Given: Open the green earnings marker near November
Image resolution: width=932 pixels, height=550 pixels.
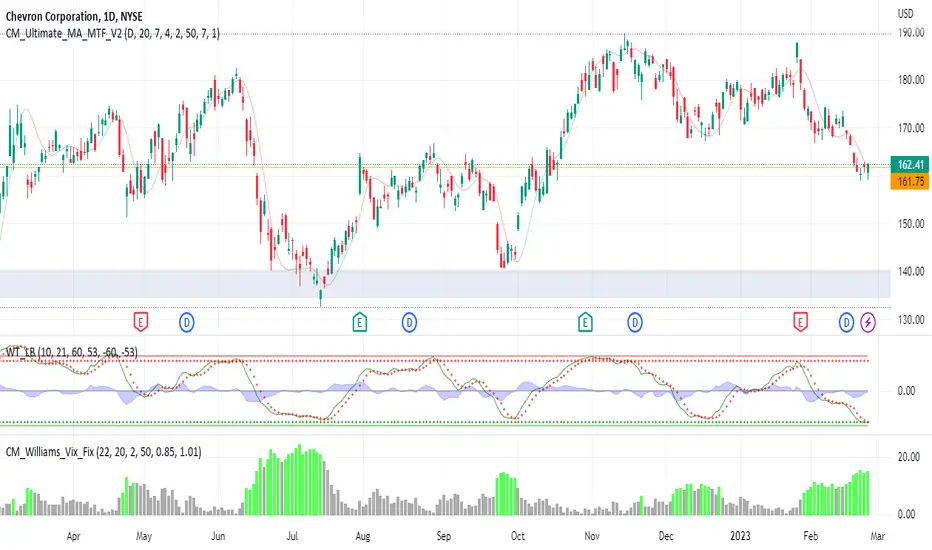Looking at the screenshot, I should [x=585, y=322].
